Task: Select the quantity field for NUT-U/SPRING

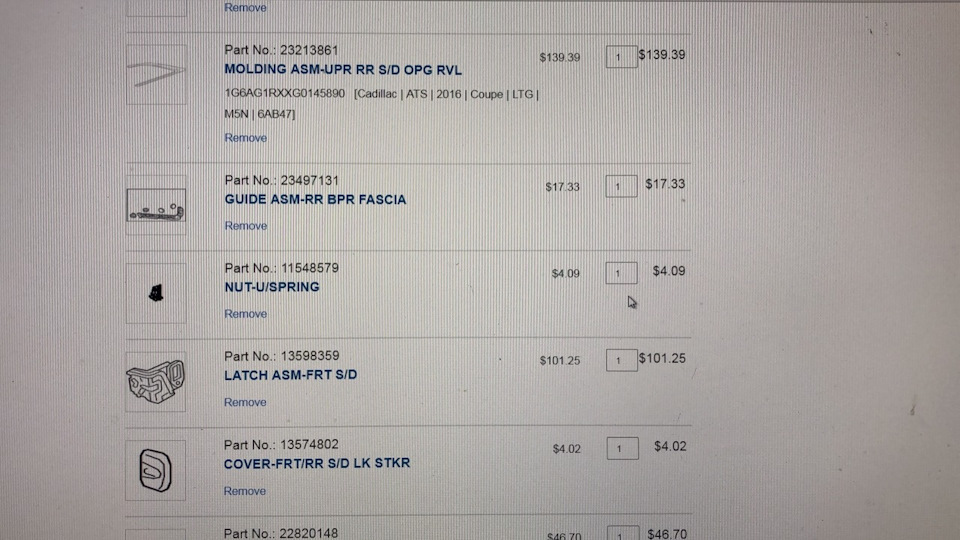Action: click(621, 273)
